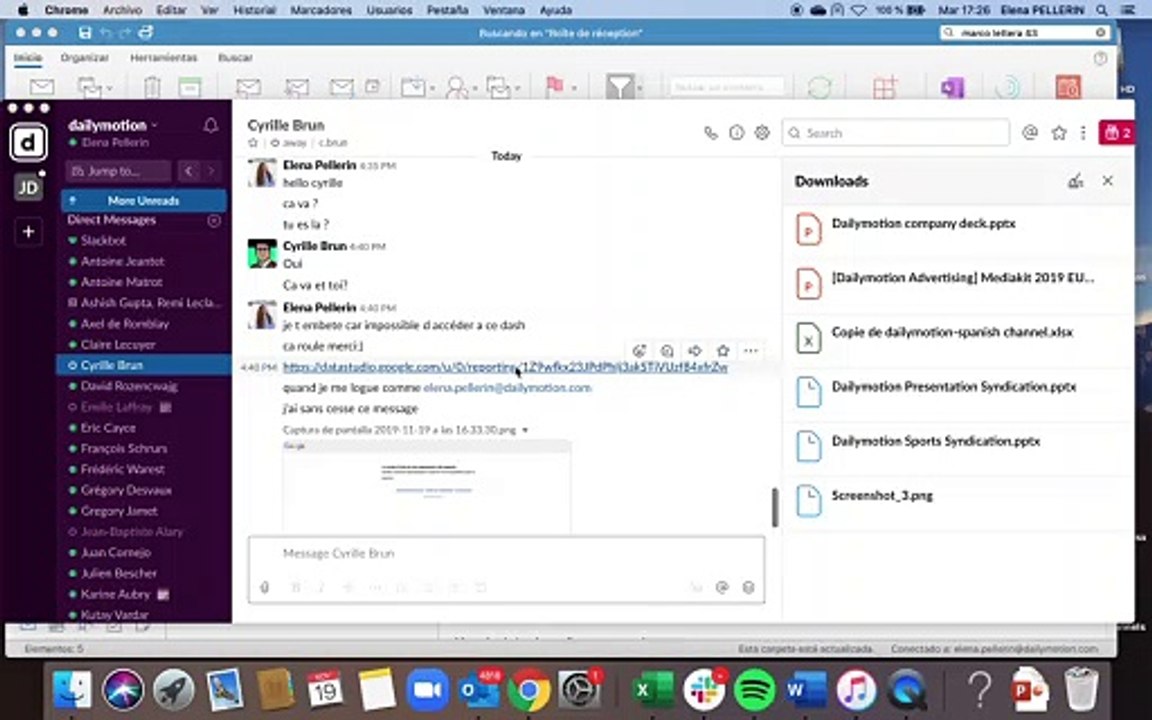This screenshot has height=720, width=1152.
Task: Open the Outlook flag dropdown arrow
Action: click(574, 88)
